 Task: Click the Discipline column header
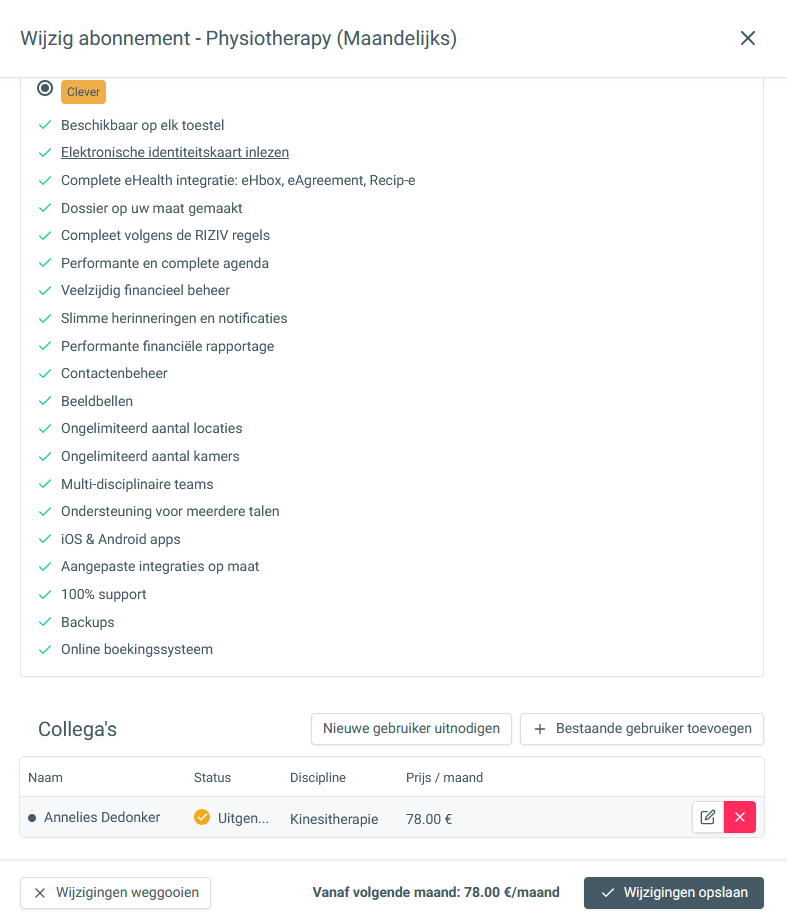click(318, 778)
